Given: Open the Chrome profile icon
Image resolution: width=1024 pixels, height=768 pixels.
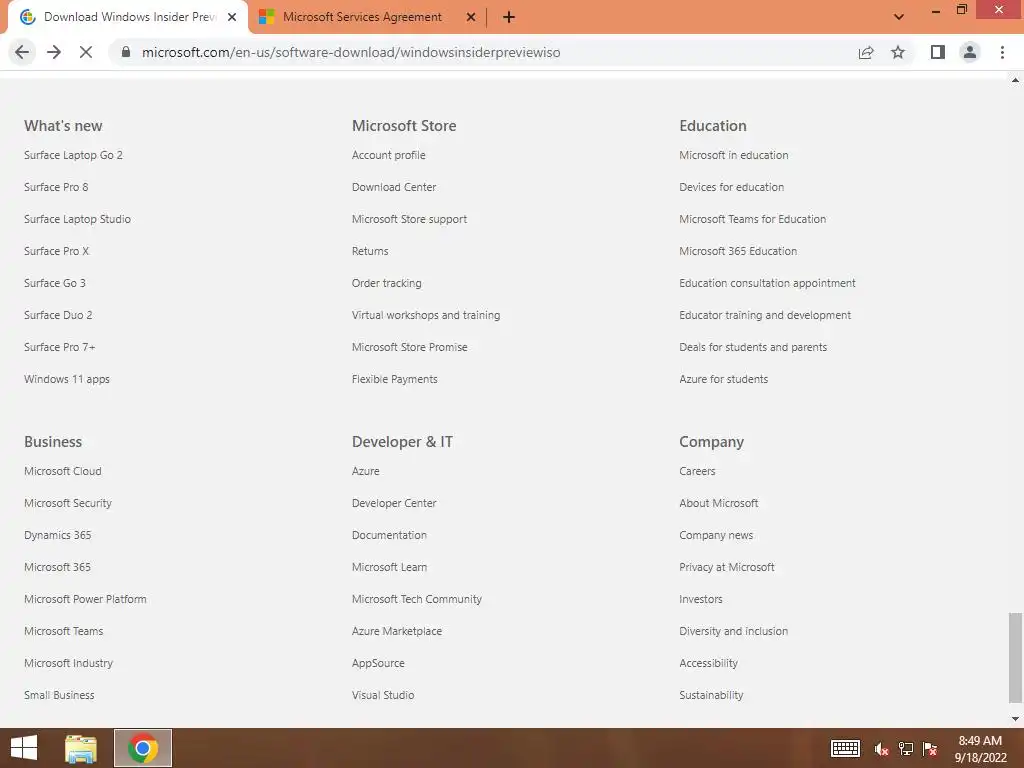Looking at the screenshot, I should click(970, 52).
